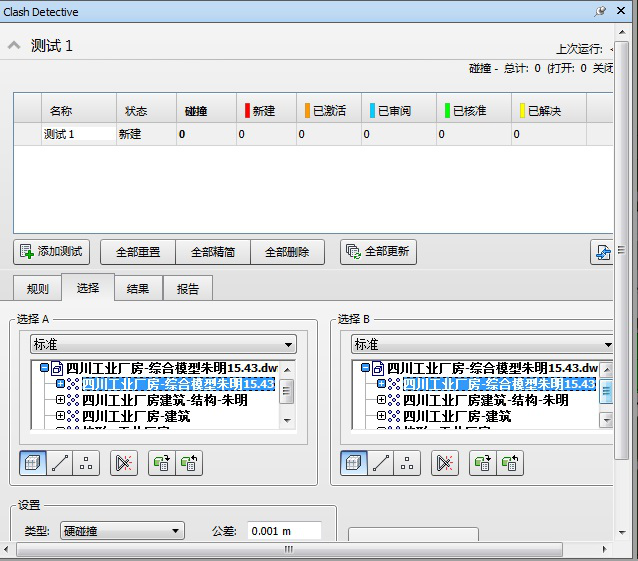Open the 标准 dropdown in Selection B

[482, 345]
